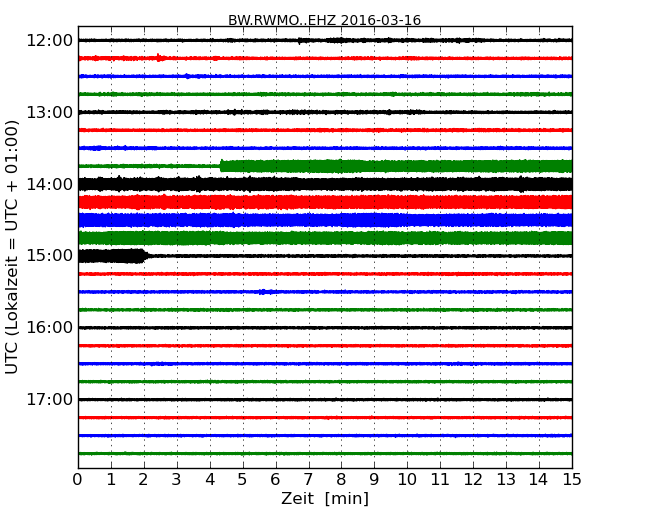Click x-axis tick label 2
The image size is (650, 520).
tap(144, 480)
